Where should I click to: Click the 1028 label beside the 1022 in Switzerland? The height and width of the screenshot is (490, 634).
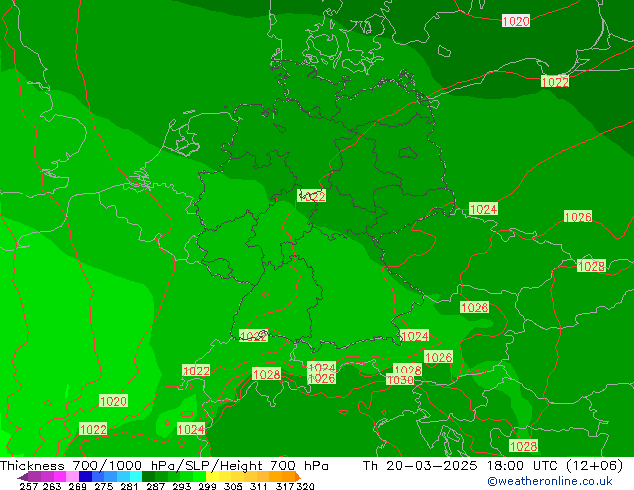tap(266, 374)
